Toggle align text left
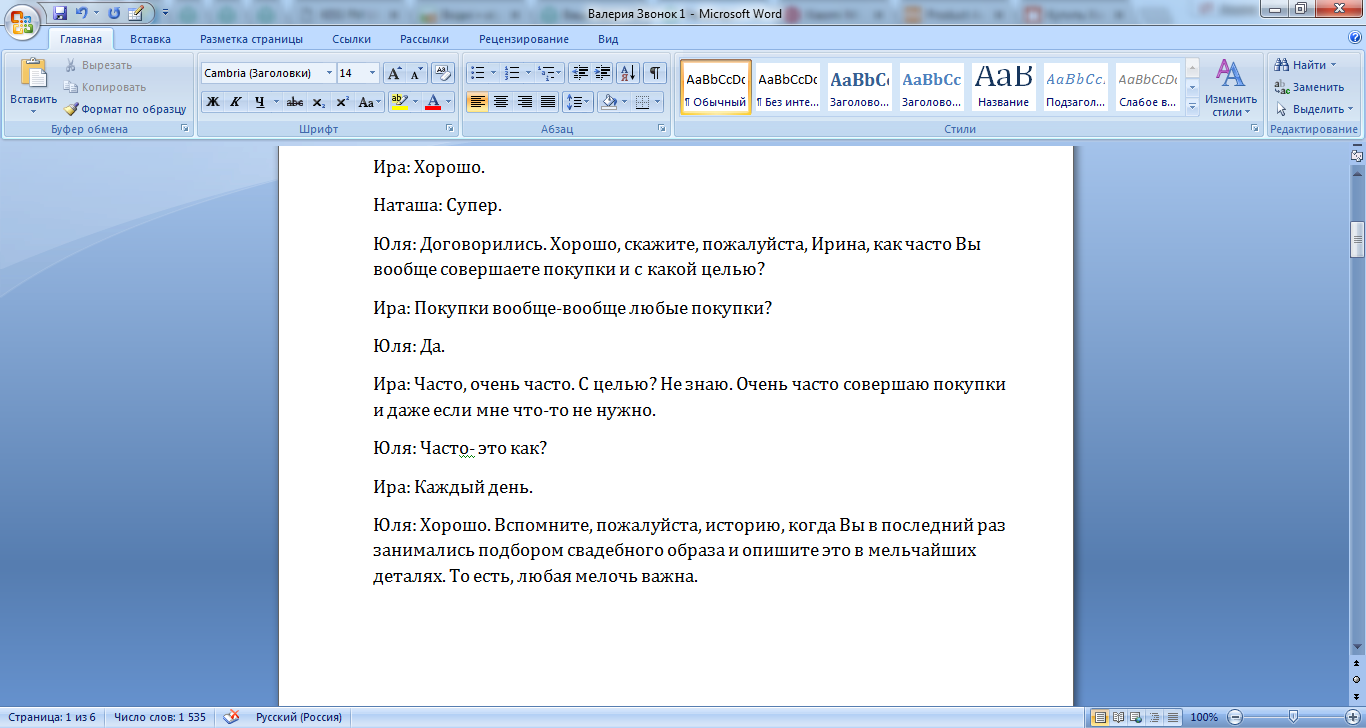 click(x=477, y=102)
